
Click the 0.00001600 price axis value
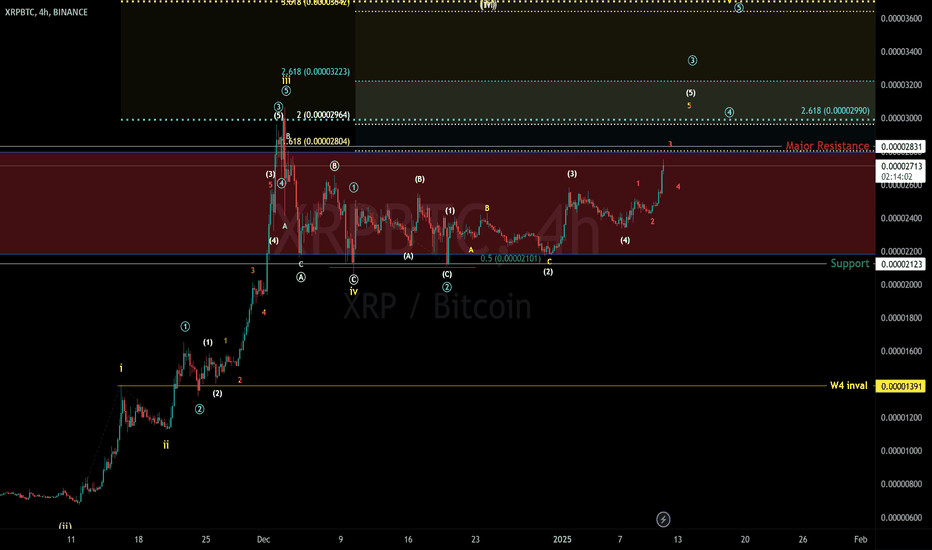[901, 351]
